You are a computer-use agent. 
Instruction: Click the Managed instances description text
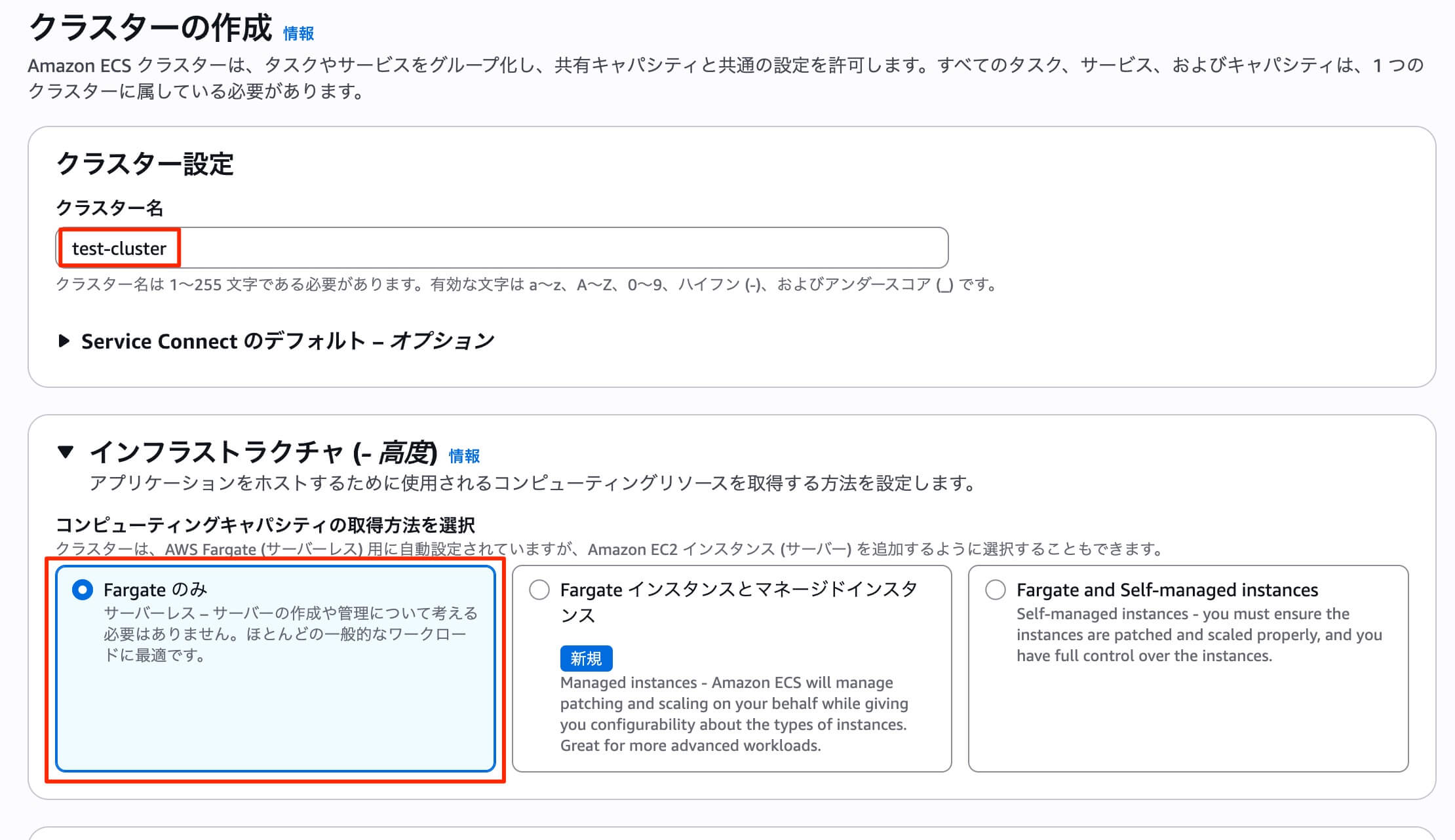click(x=733, y=714)
